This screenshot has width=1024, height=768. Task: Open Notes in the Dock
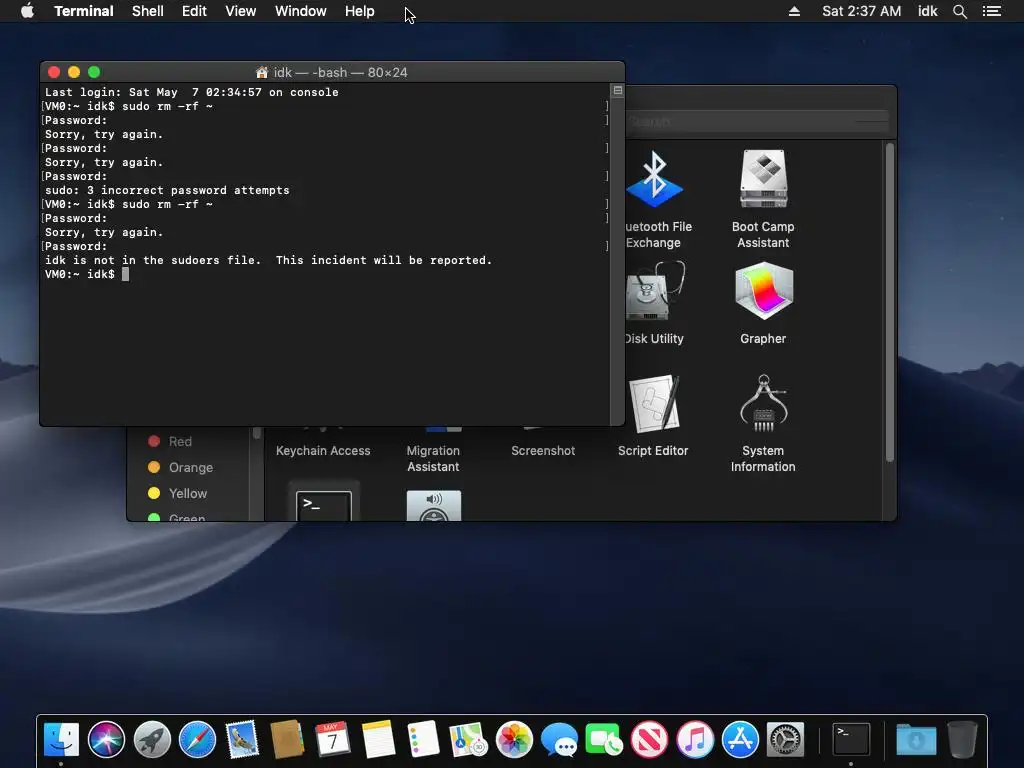click(378, 739)
